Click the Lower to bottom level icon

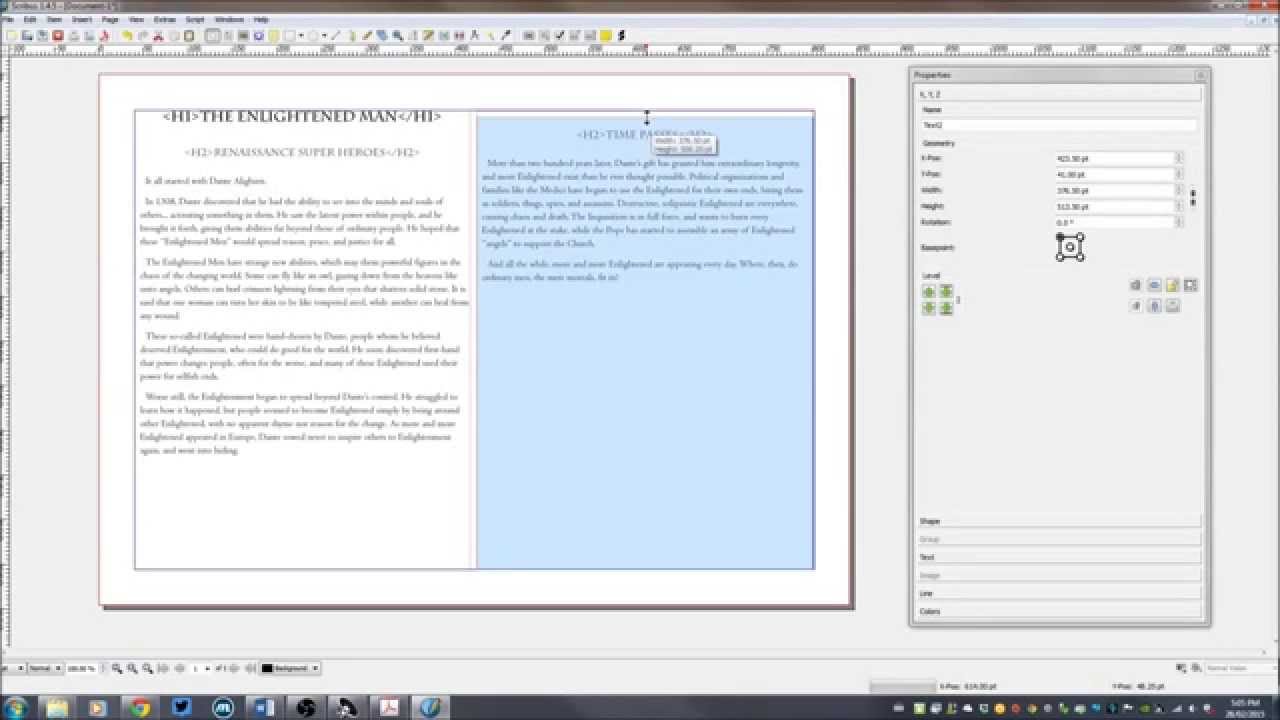click(946, 308)
